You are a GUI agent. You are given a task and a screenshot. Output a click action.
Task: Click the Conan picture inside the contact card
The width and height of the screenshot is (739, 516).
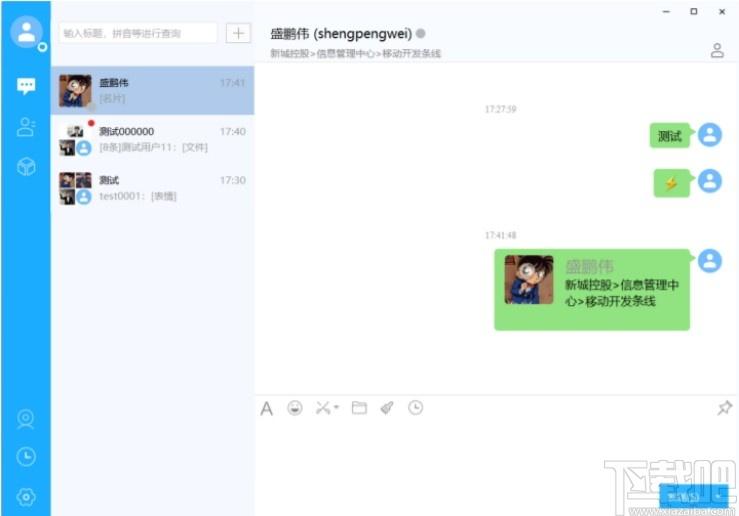click(529, 279)
